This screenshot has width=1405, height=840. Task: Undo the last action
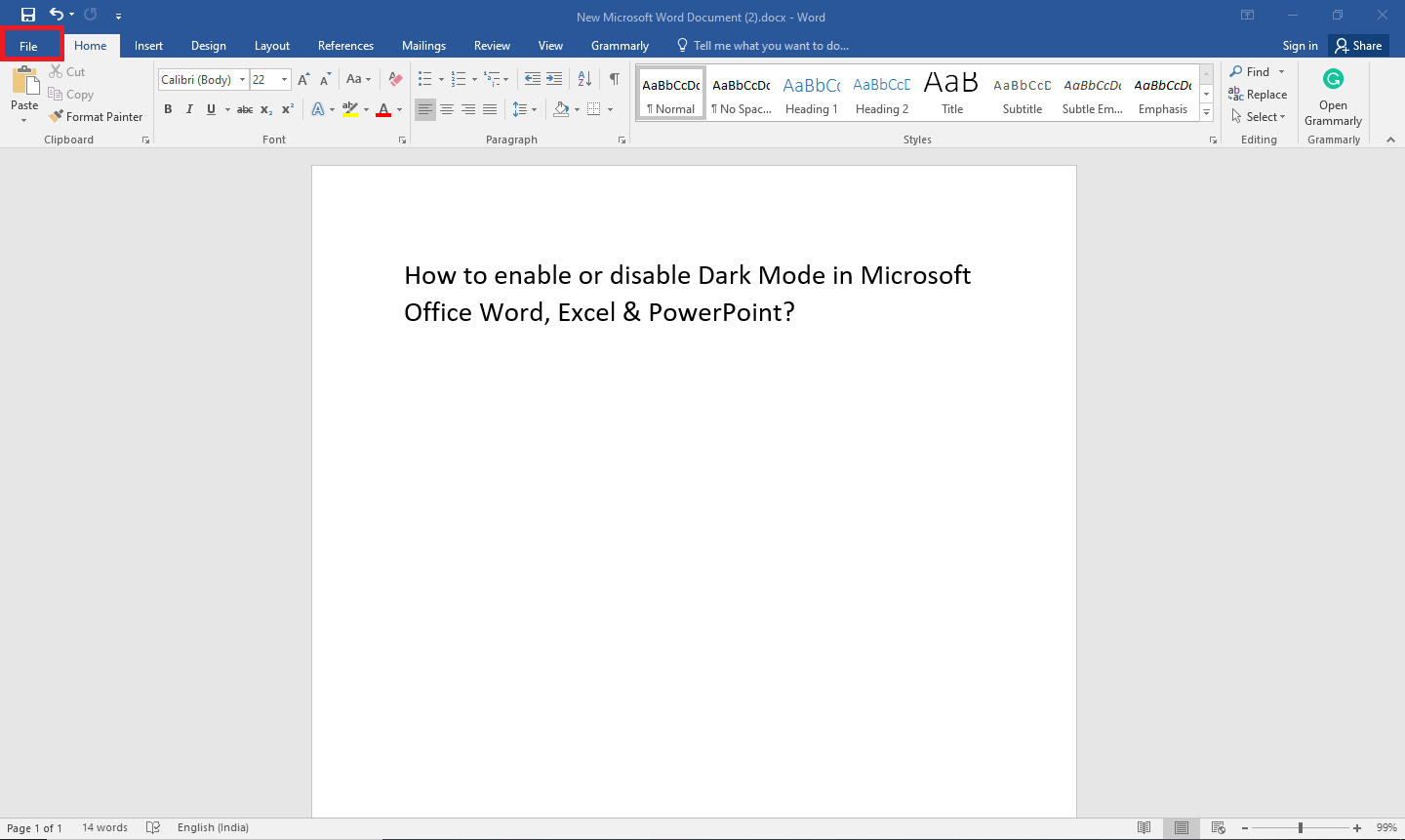pos(57,15)
